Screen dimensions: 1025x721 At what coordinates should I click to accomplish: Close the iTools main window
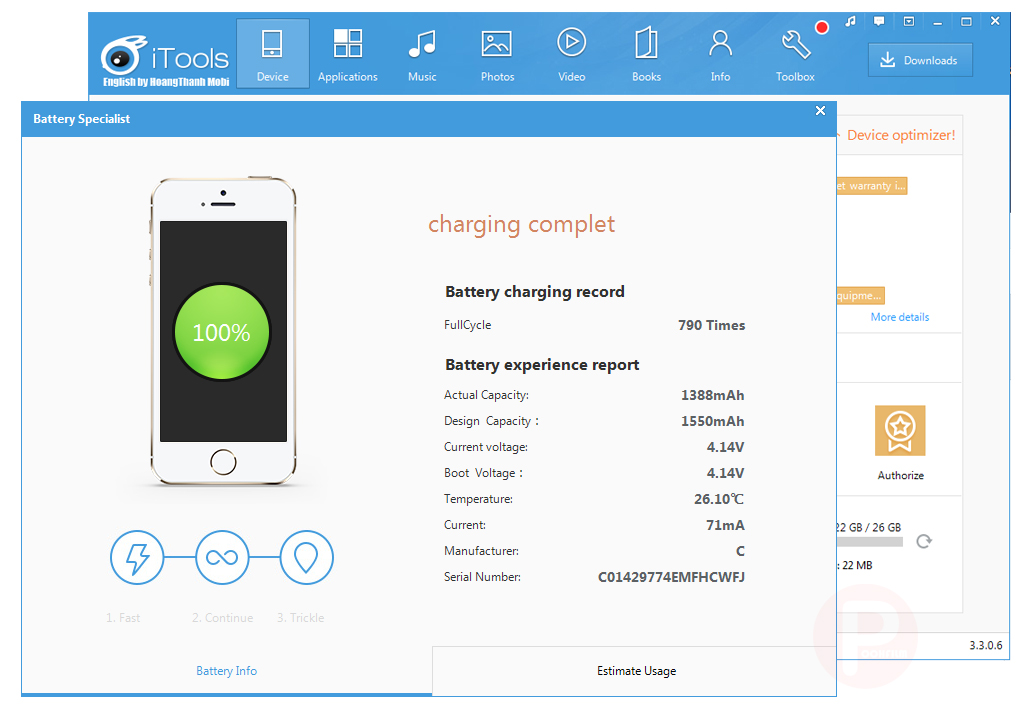tap(995, 21)
